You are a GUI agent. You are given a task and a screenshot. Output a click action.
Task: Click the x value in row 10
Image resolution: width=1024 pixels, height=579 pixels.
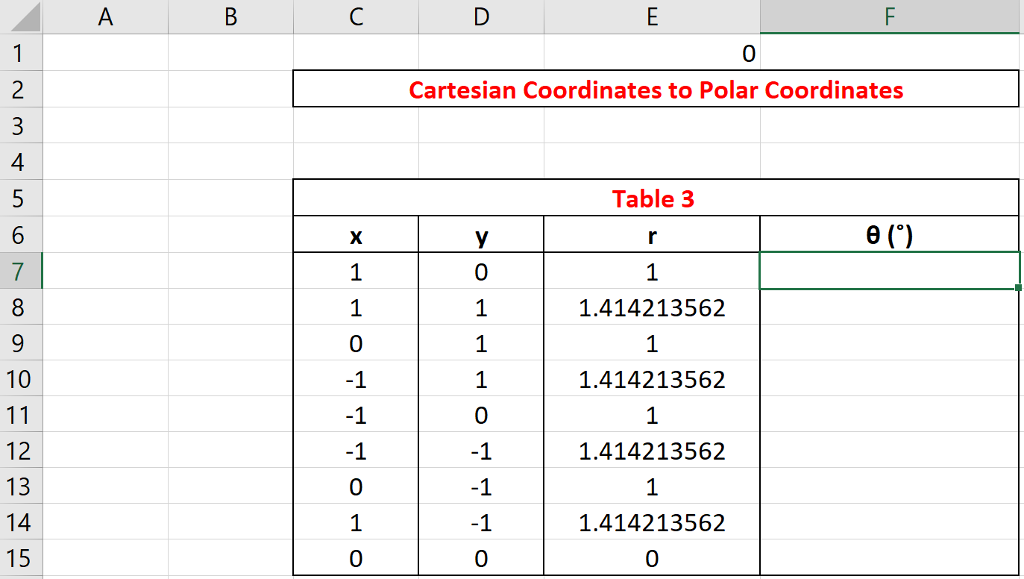(x=356, y=380)
